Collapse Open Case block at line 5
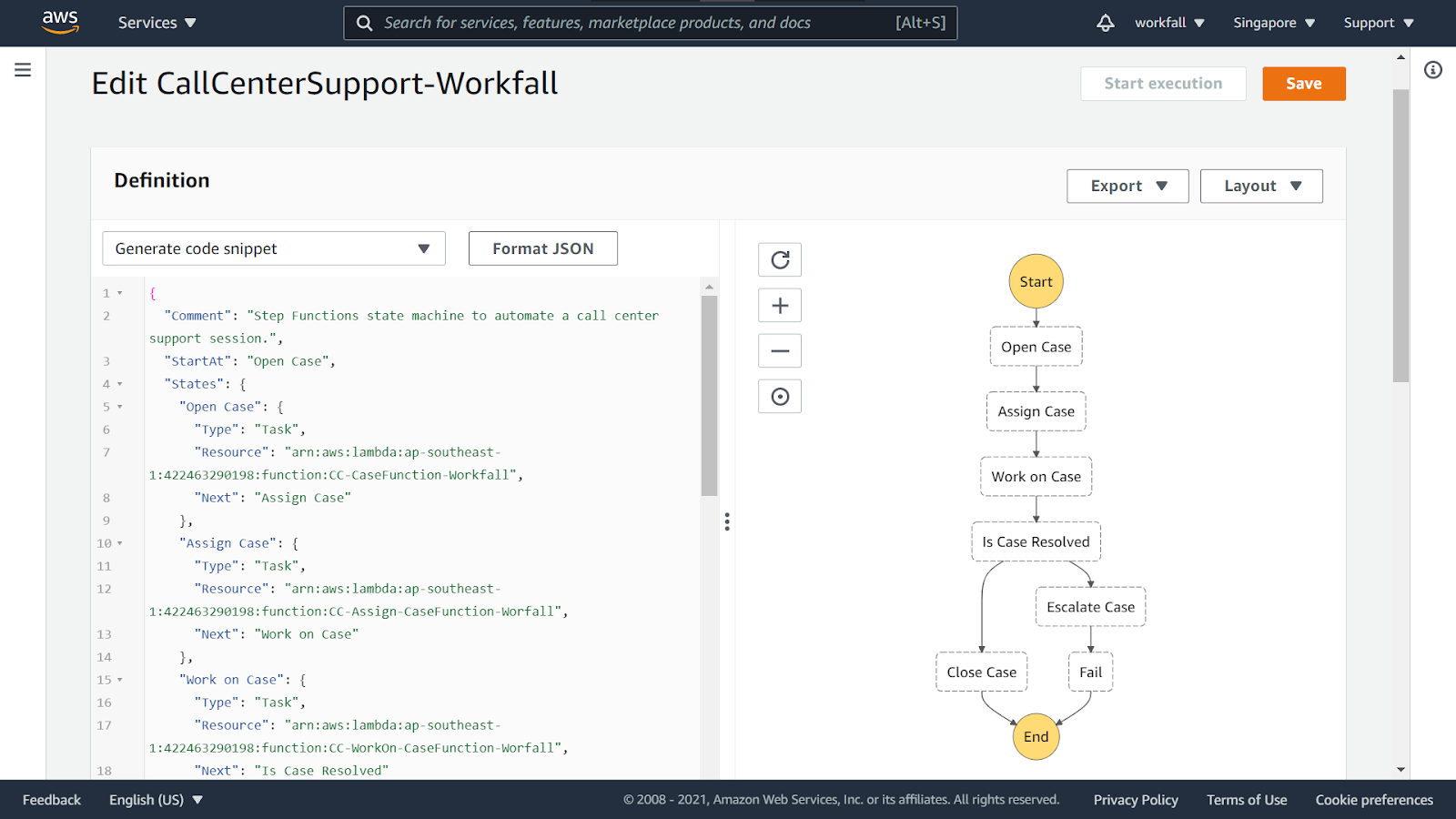 click(119, 407)
